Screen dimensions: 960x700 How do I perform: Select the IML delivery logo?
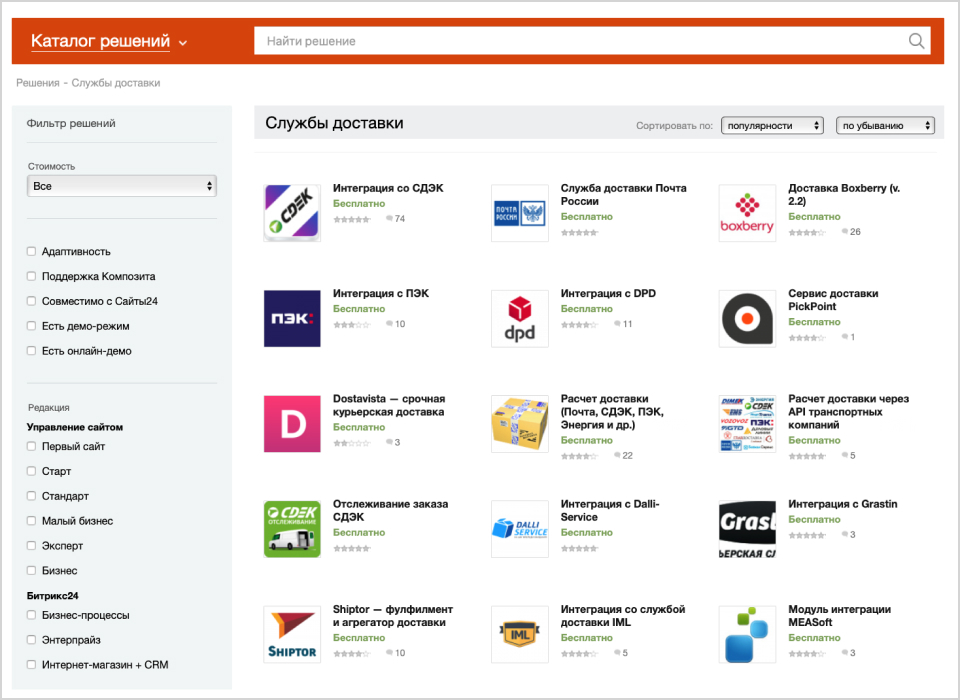pos(519,634)
